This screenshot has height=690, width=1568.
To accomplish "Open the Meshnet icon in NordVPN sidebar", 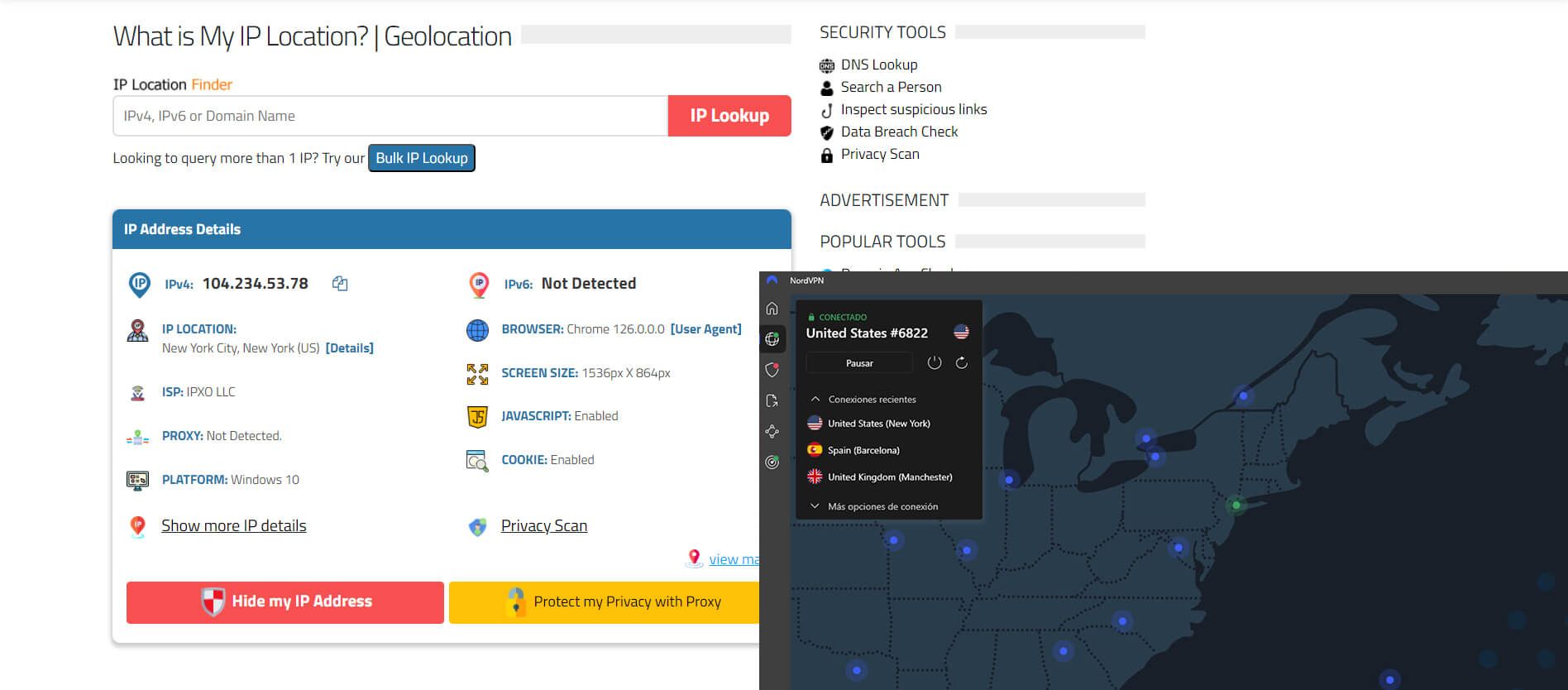I will pyautogui.click(x=772, y=431).
